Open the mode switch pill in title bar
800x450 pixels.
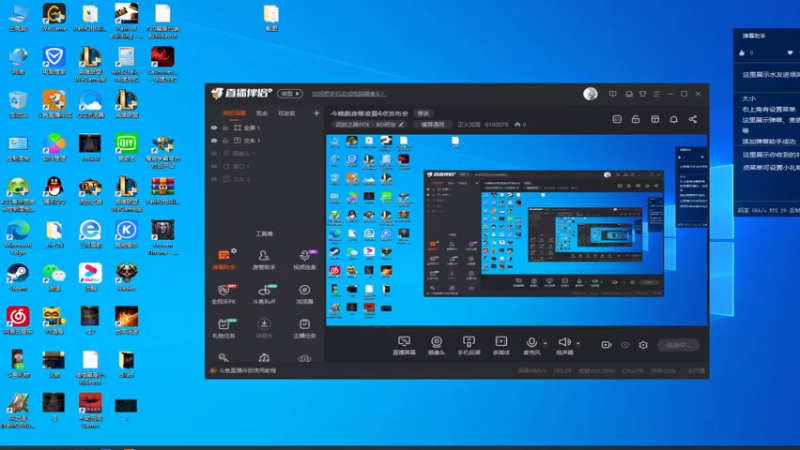(x=290, y=94)
